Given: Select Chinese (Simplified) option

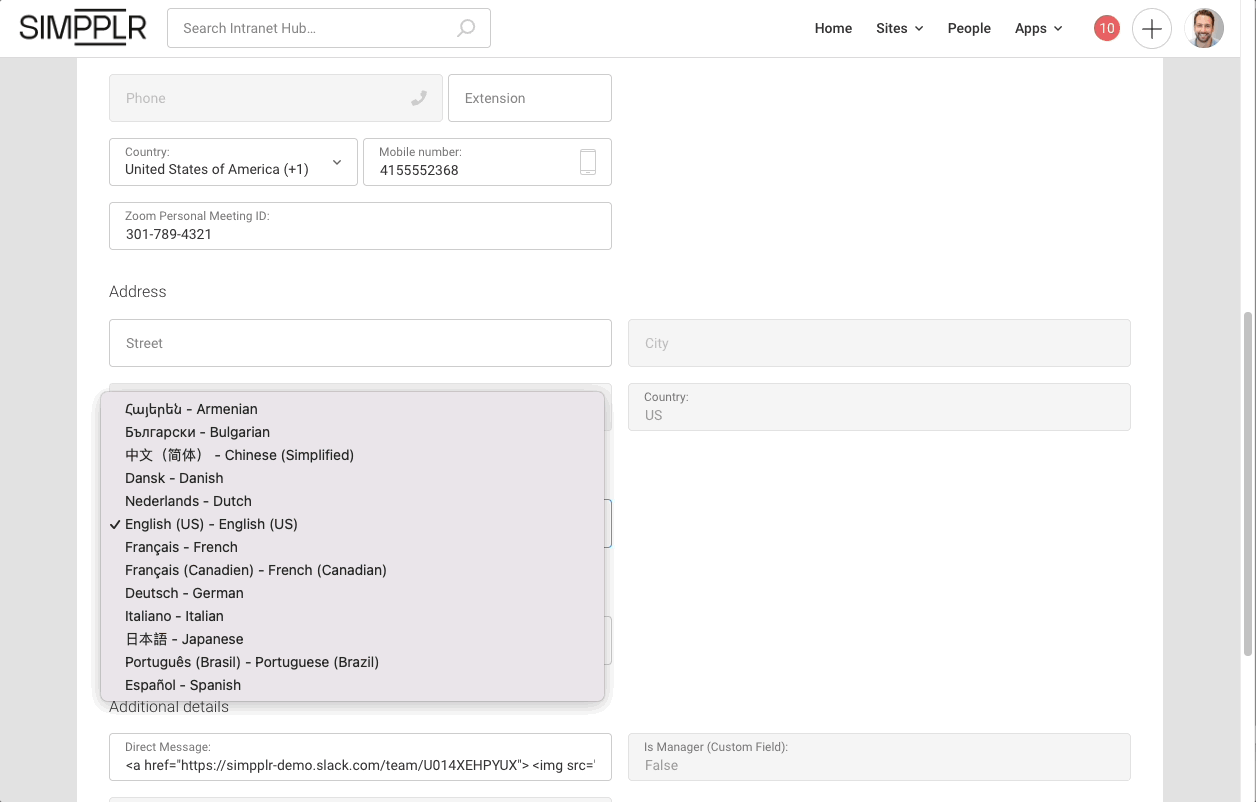Looking at the screenshot, I should click(353, 455).
